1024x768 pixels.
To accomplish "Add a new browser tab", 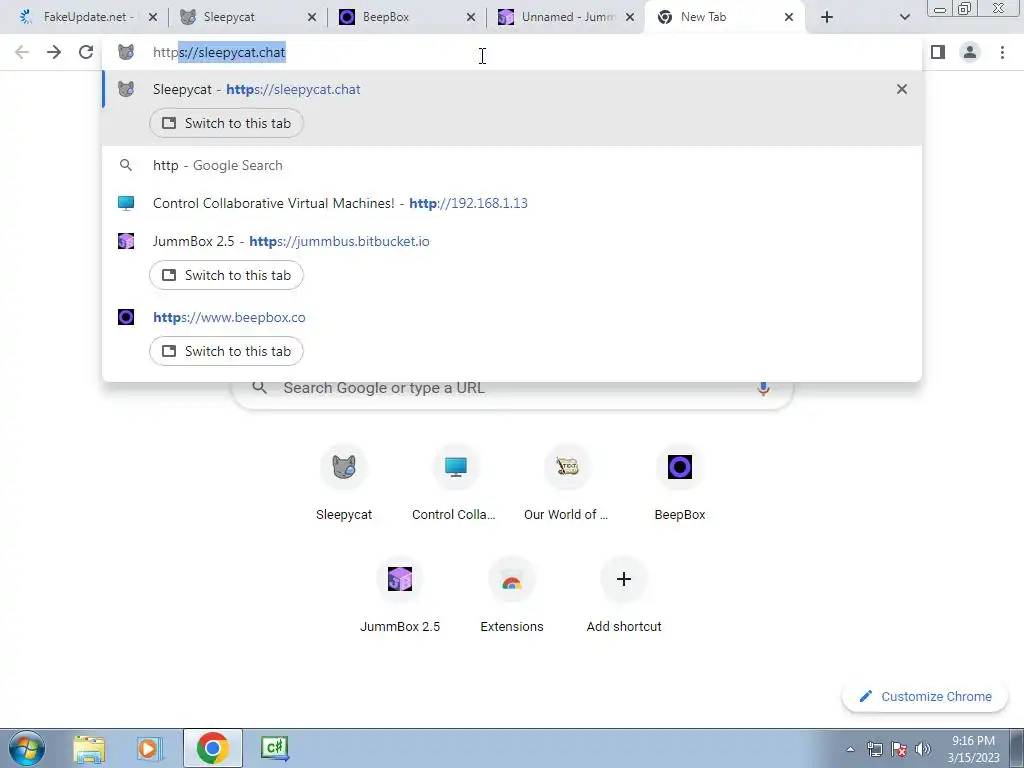I will [827, 17].
